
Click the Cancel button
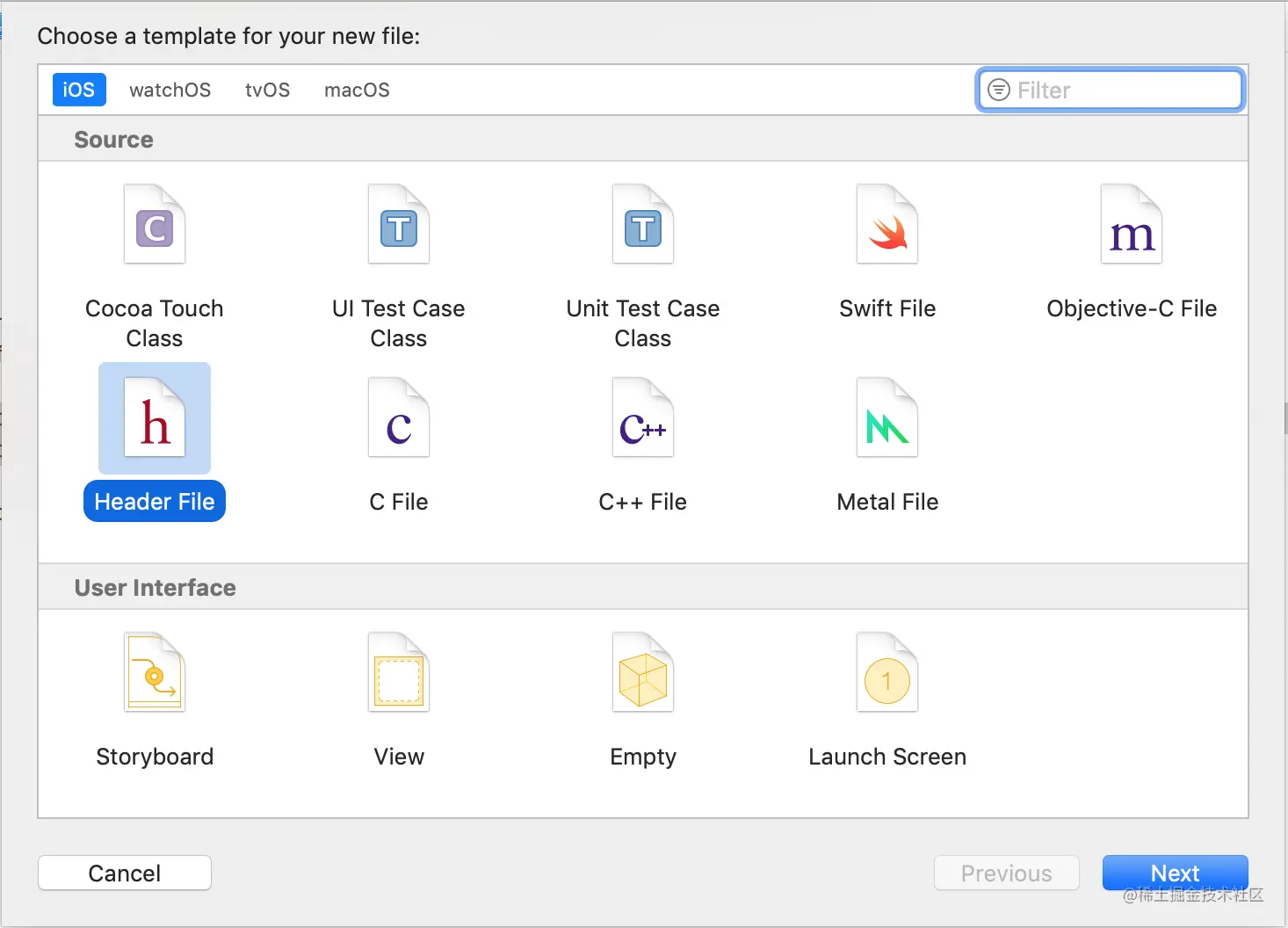click(x=125, y=873)
